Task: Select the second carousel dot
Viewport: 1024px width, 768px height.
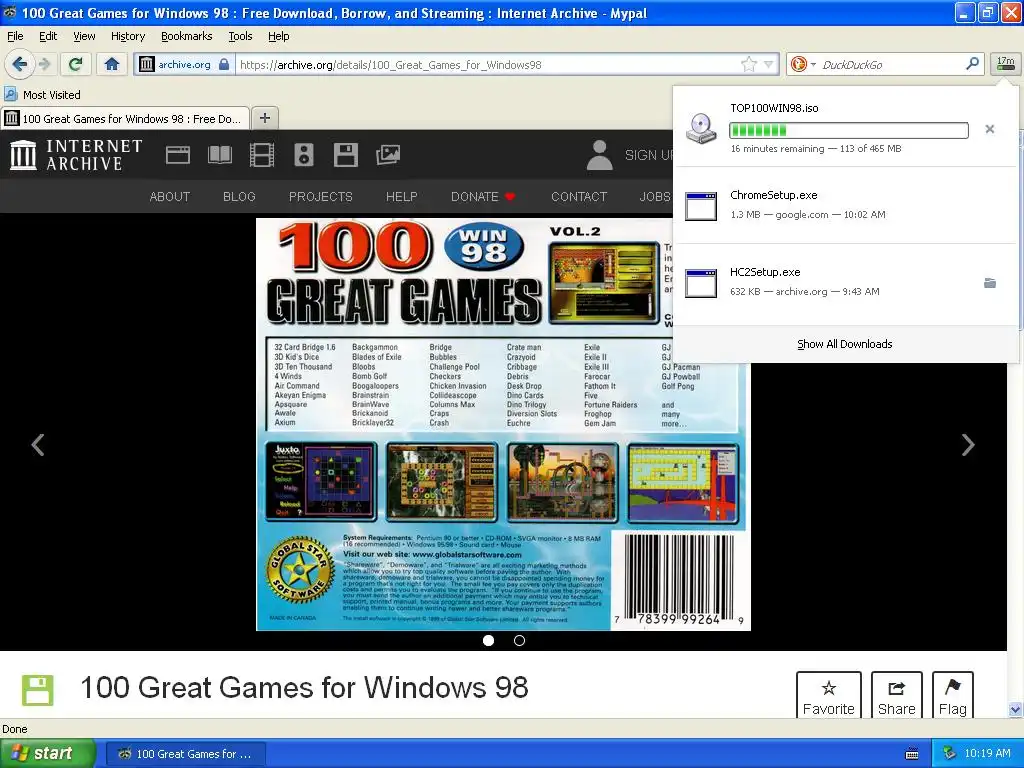Action: click(519, 641)
